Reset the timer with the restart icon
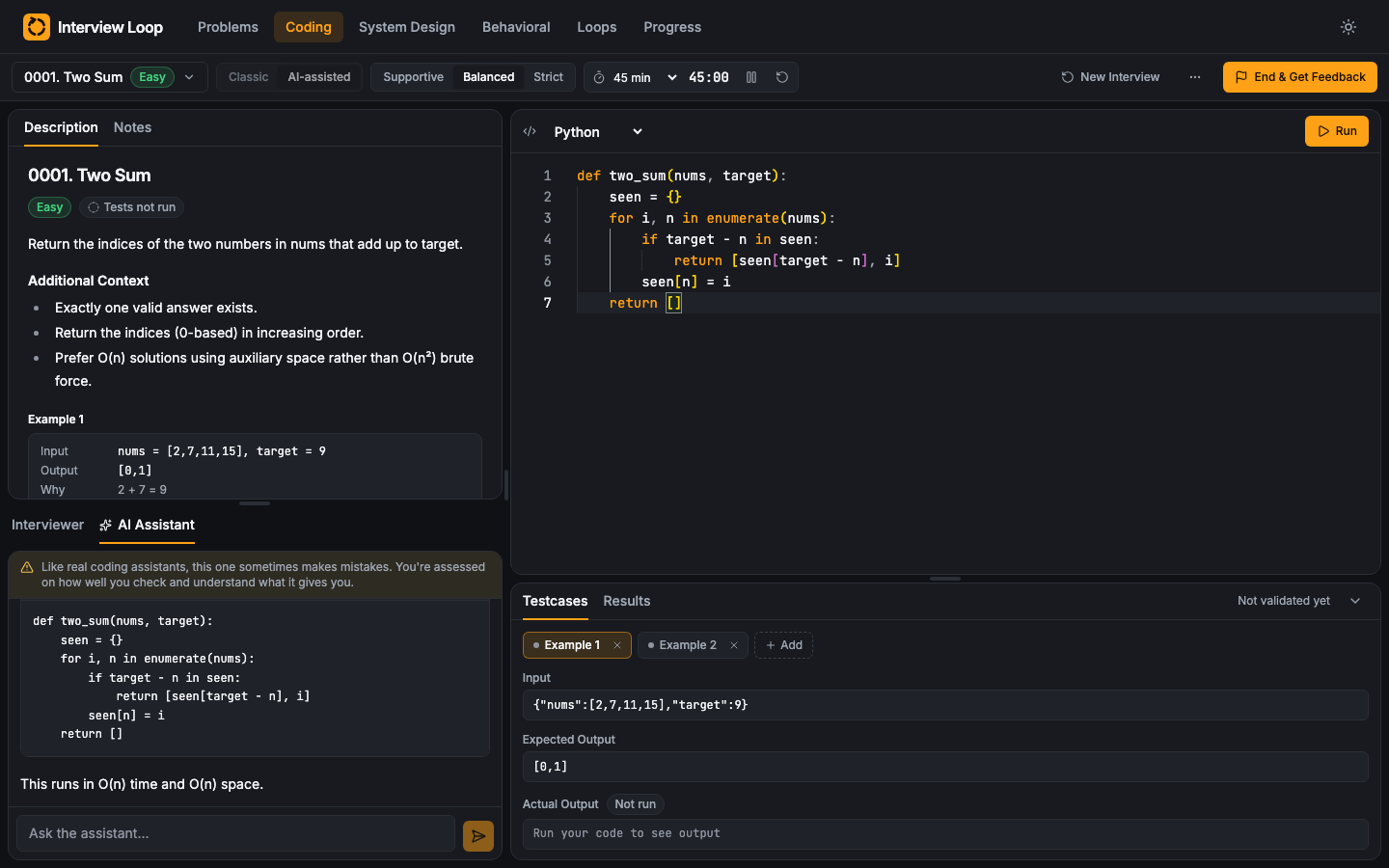 pos(782,77)
